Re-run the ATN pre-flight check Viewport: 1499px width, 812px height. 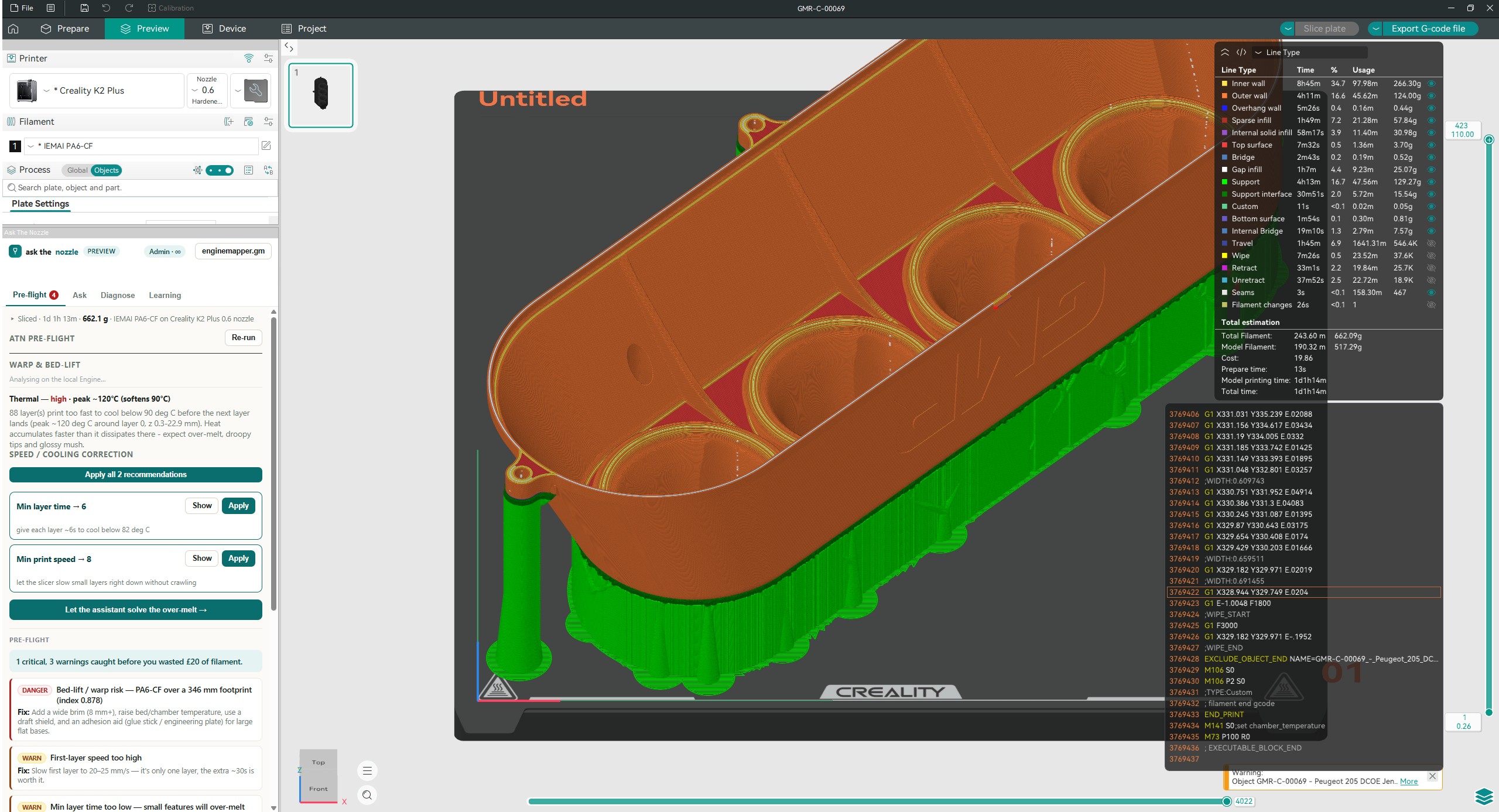[244, 338]
